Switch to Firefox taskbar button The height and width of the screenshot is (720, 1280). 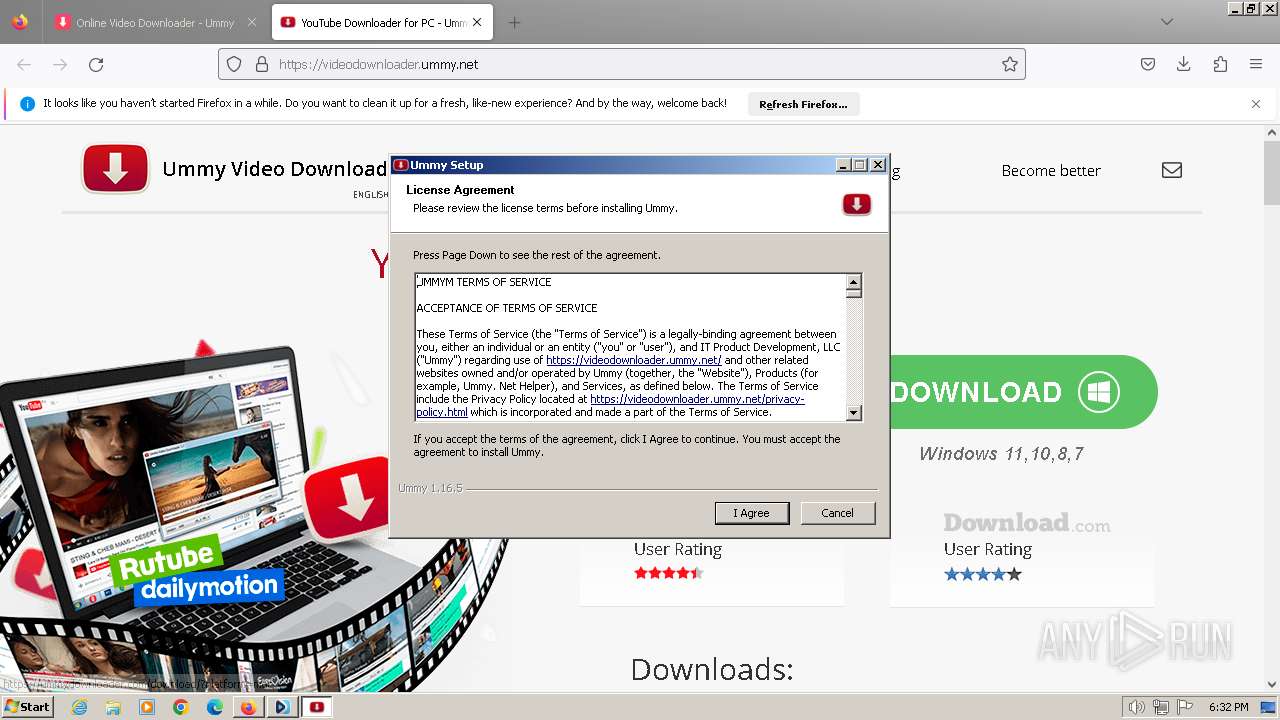point(248,707)
